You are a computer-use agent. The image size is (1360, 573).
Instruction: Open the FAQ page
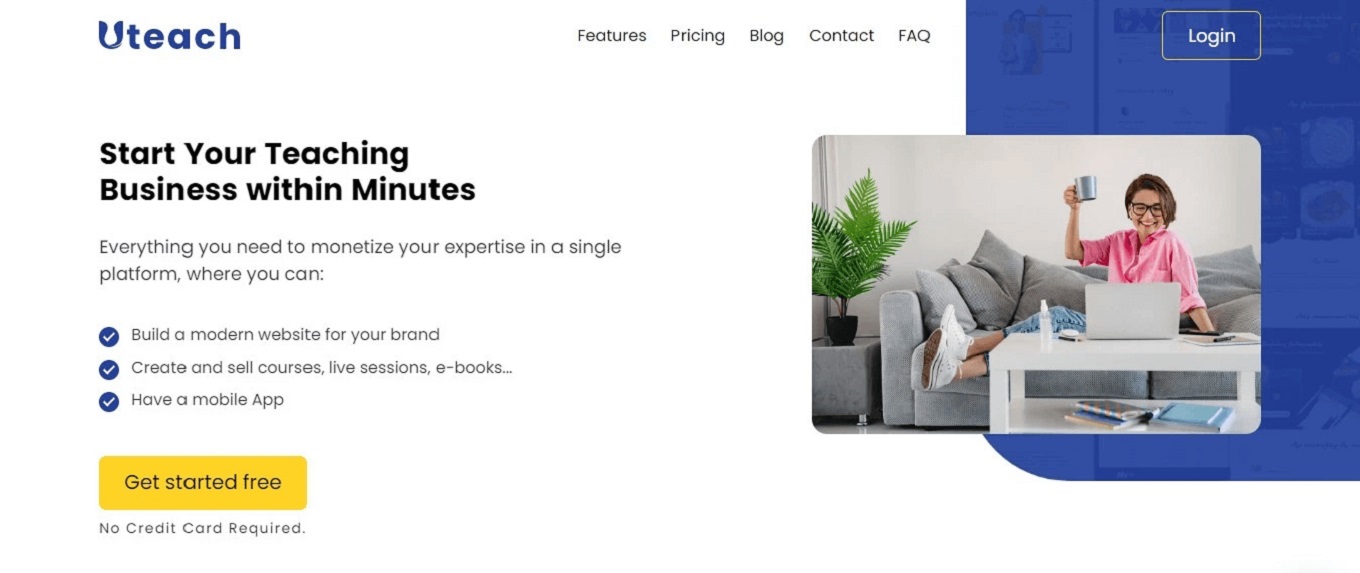coord(914,36)
